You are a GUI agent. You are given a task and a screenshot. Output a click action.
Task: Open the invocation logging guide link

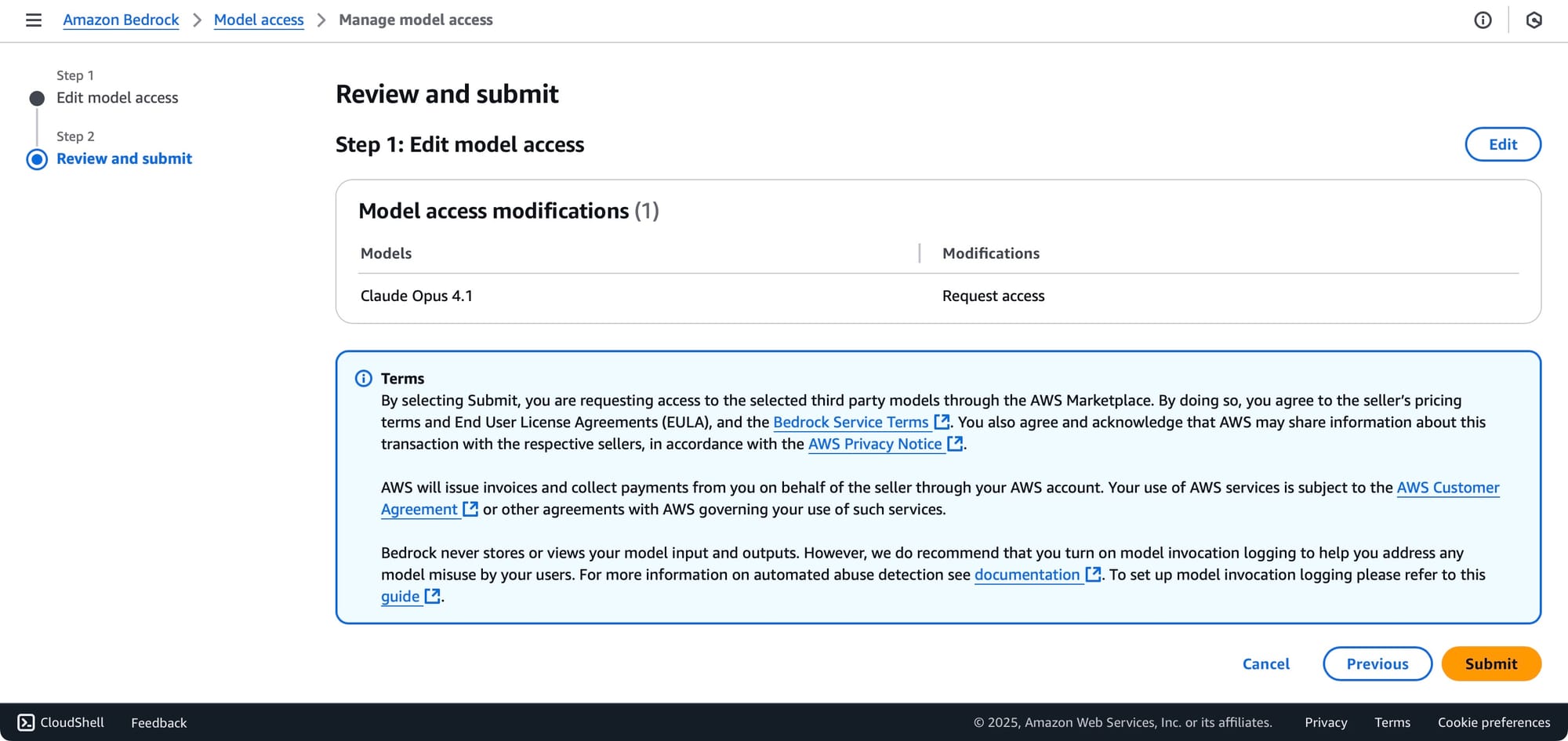400,596
